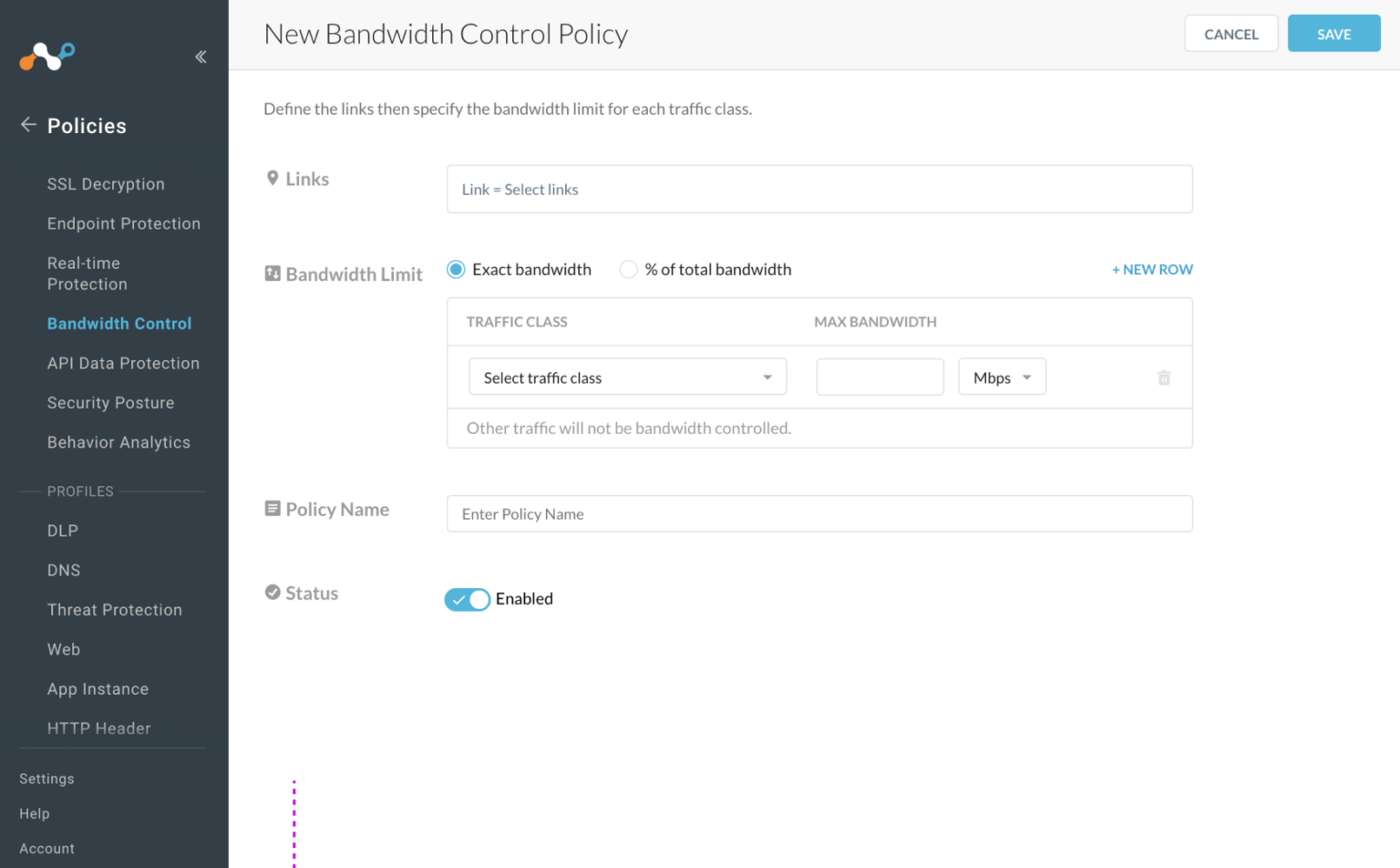
Task: Open the Link Select links field
Action: pos(818,189)
